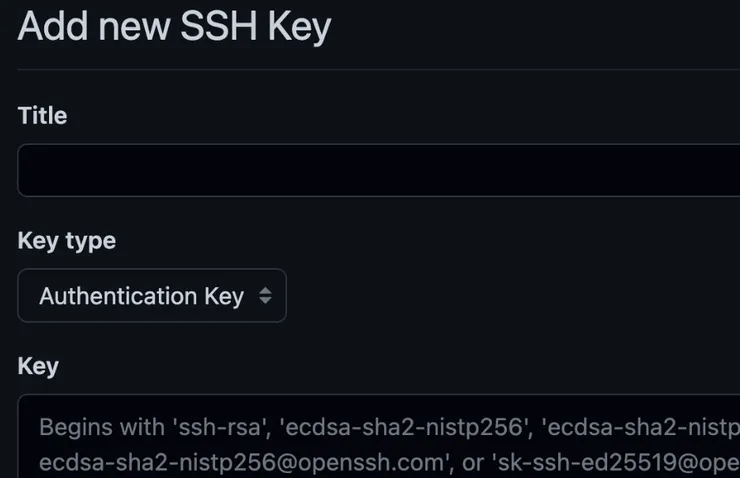Click the 'Add new SSH Key' heading
Viewport: 740px width, 478px height.
[174, 27]
